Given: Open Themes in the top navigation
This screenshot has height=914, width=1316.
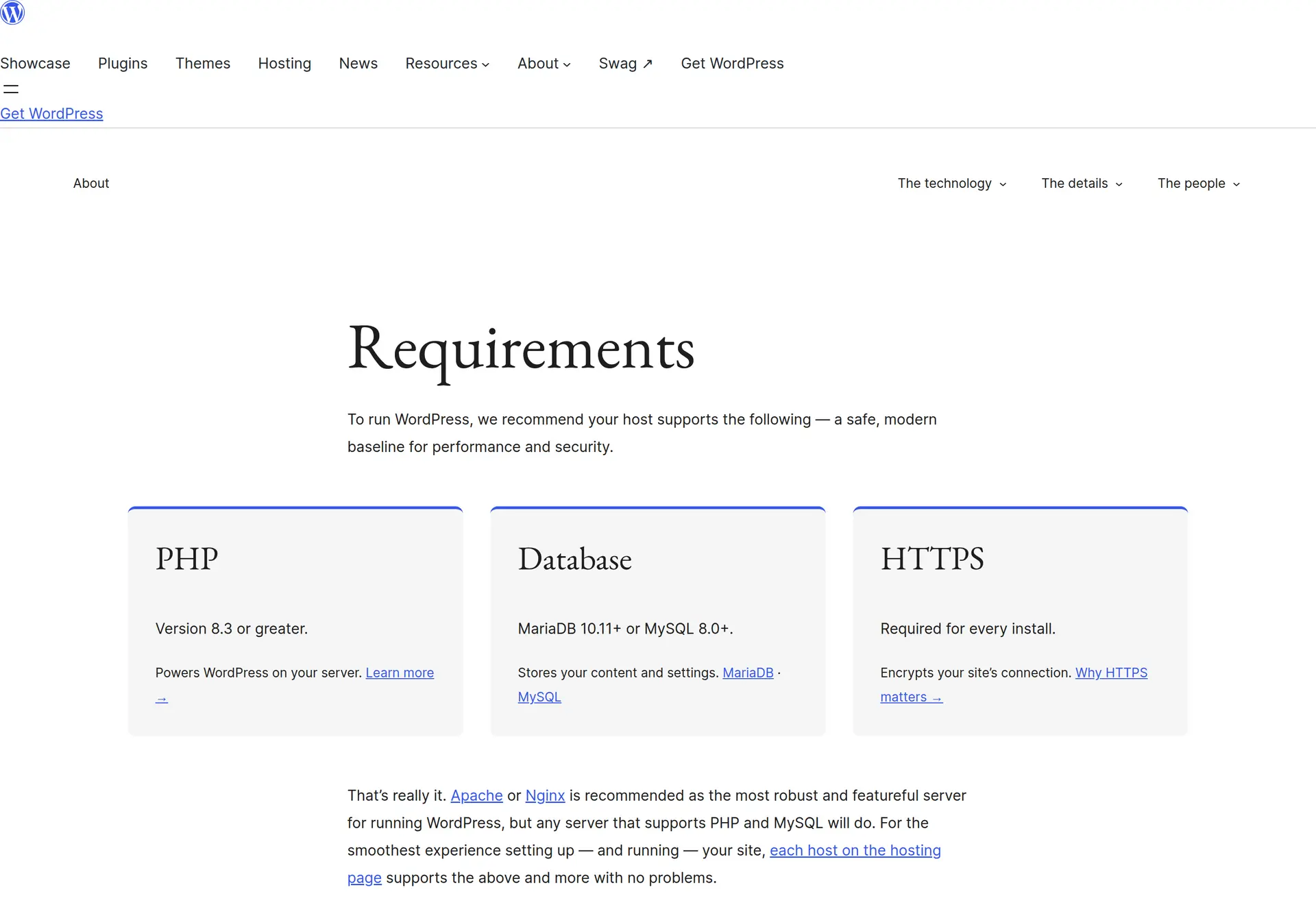Looking at the screenshot, I should tap(203, 63).
